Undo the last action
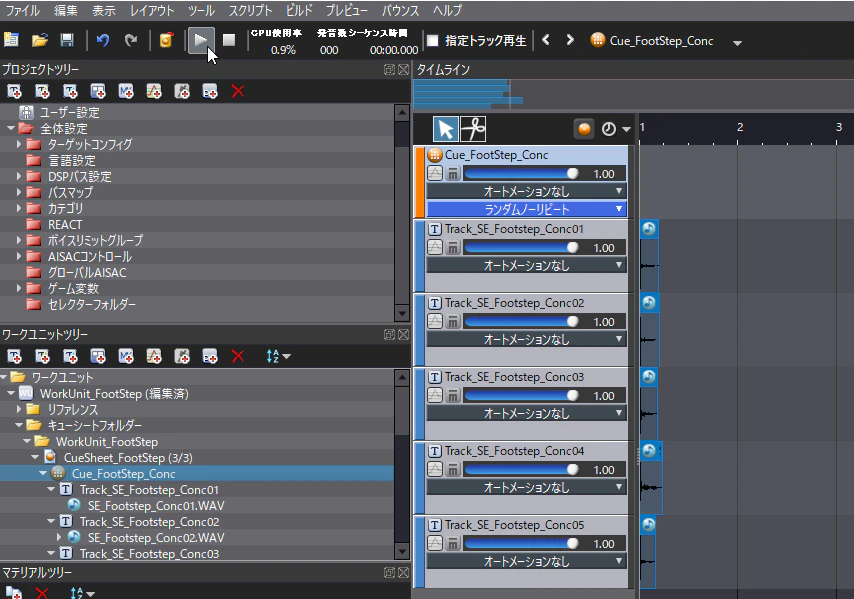 102,40
